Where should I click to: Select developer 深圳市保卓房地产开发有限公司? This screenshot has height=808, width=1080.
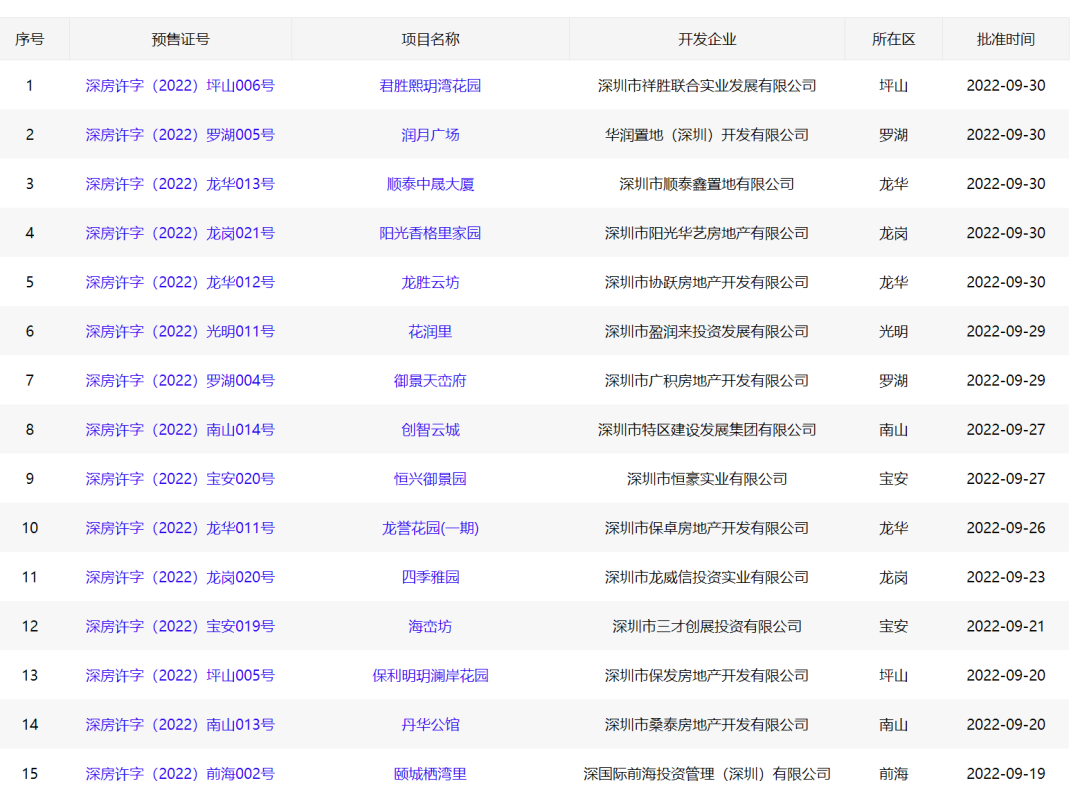click(x=707, y=528)
